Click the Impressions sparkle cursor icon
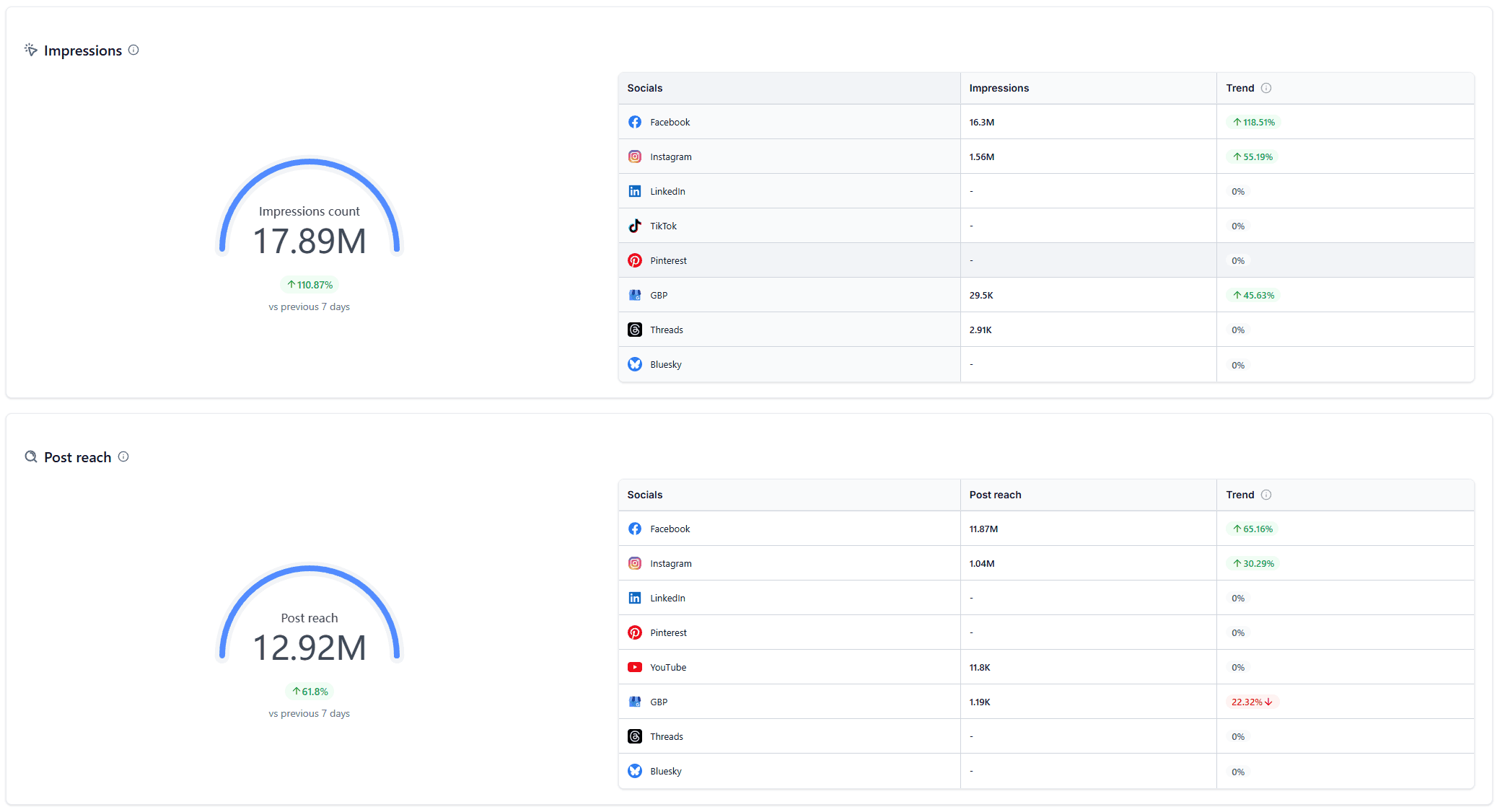 pos(31,50)
